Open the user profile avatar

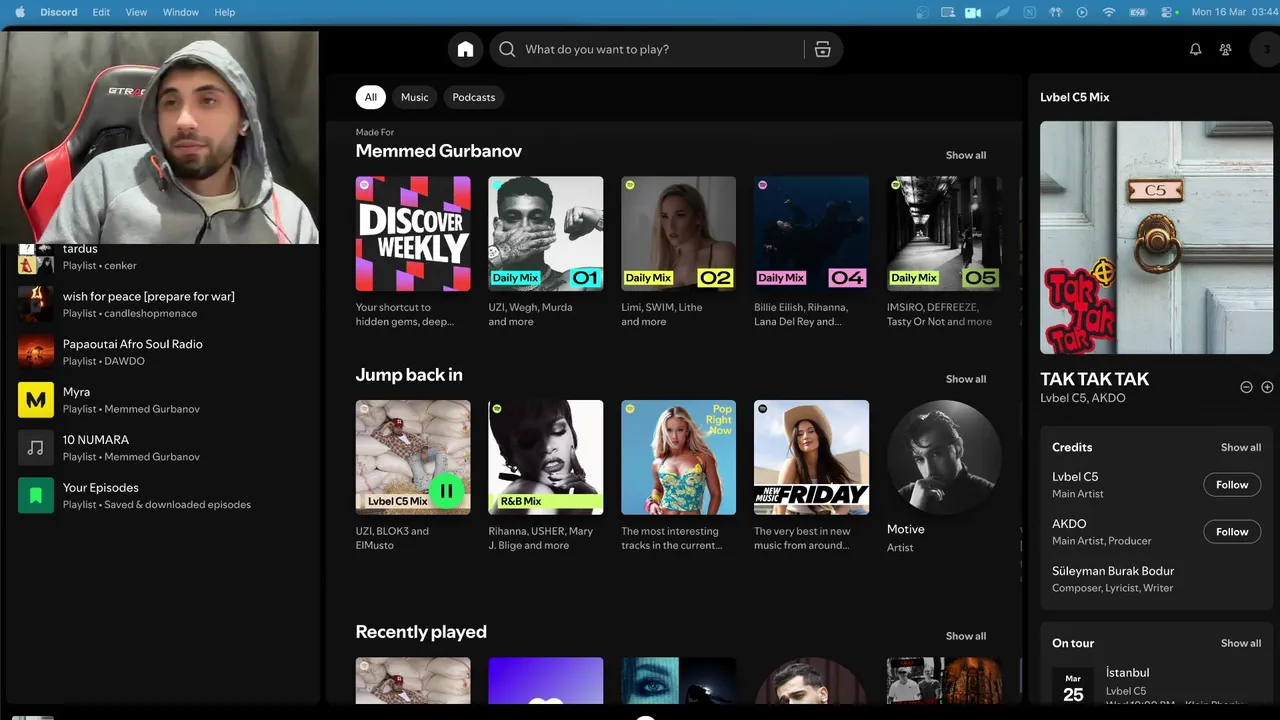point(1267,49)
